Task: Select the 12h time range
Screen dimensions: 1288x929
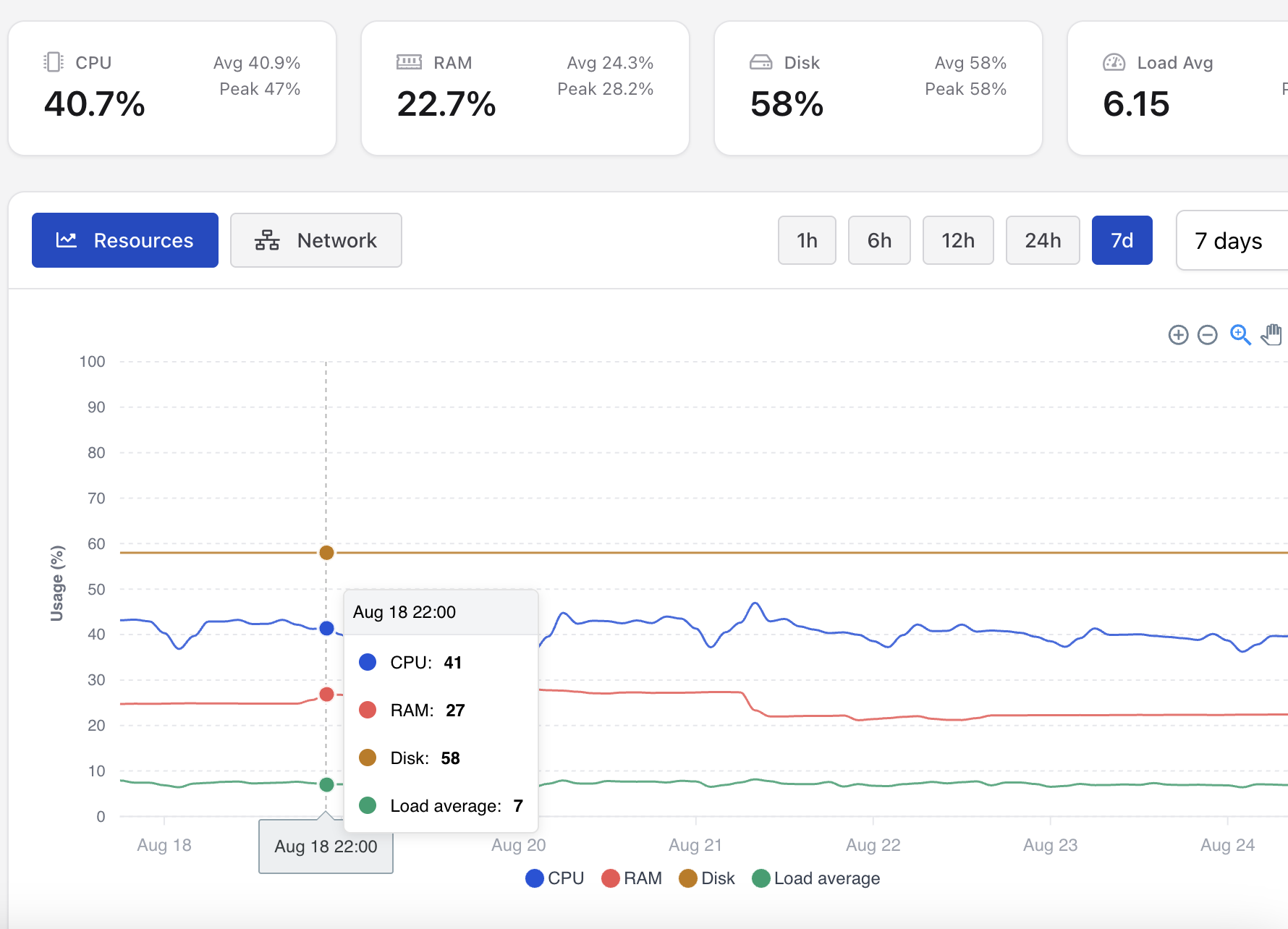Action: click(x=958, y=240)
